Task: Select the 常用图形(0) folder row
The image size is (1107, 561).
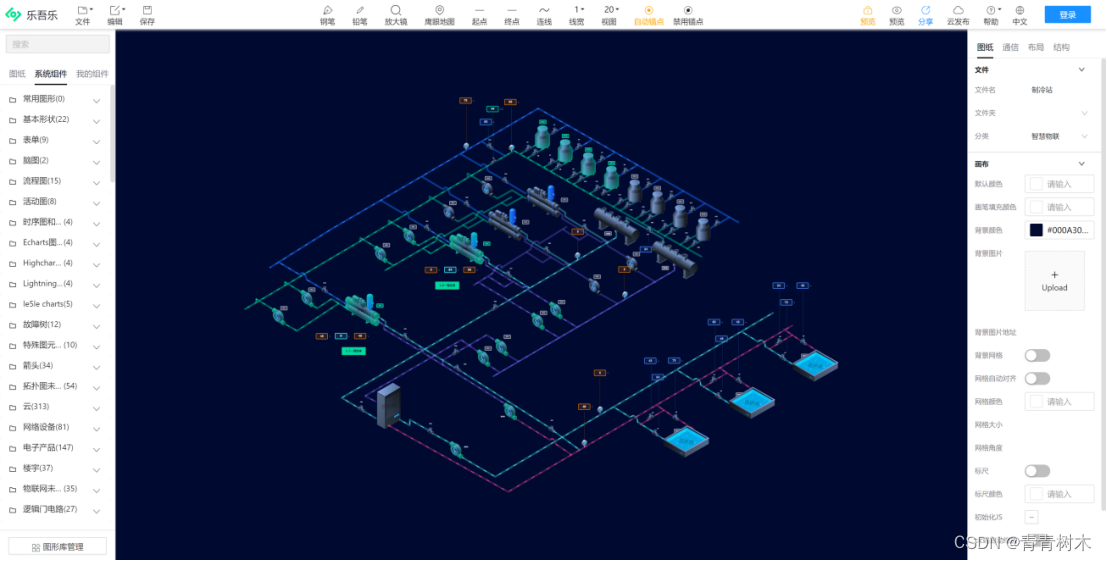Action: point(55,99)
